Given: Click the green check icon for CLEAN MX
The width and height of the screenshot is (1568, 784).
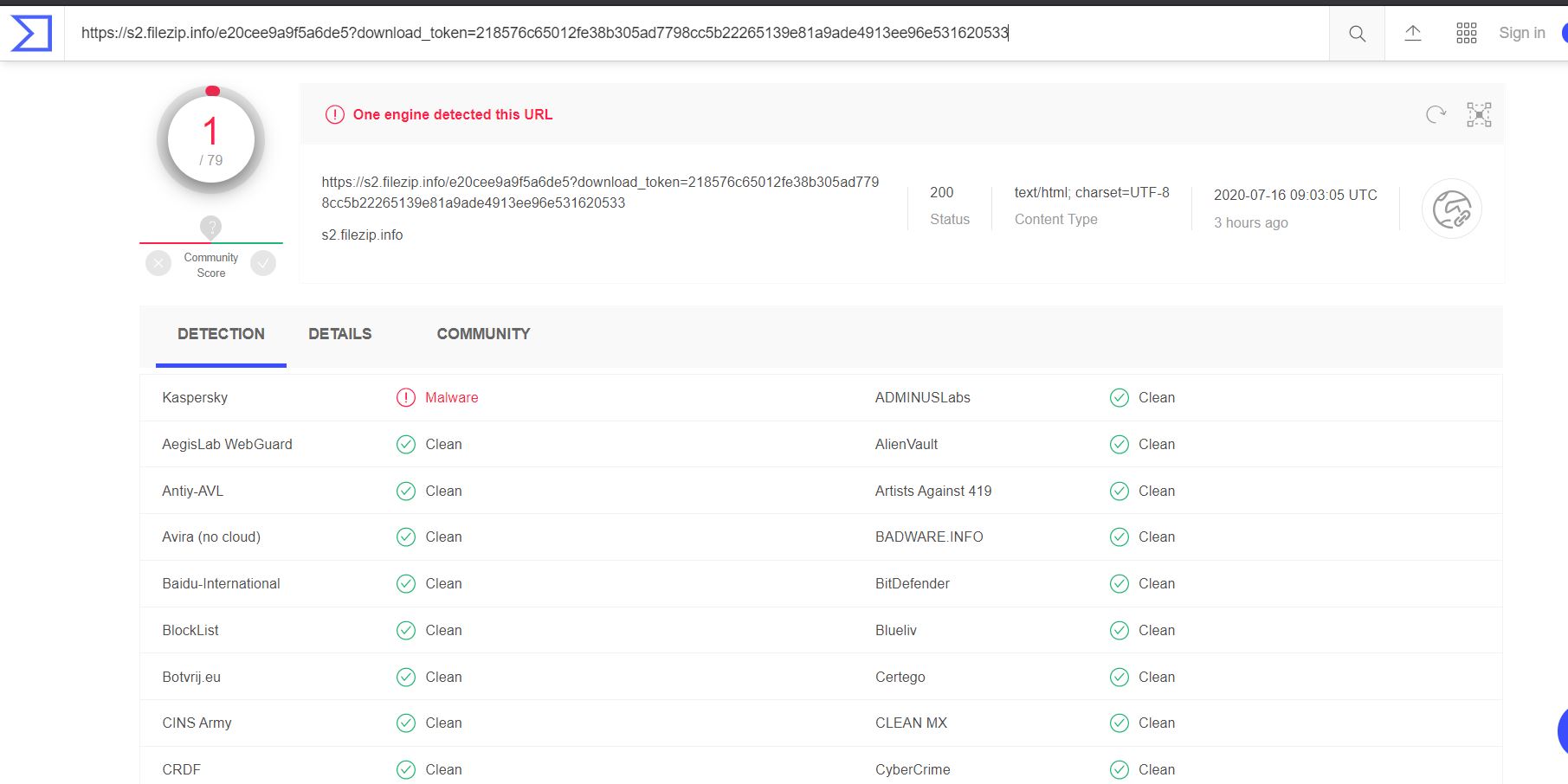Looking at the screenshot, I should click(1120, 723).
